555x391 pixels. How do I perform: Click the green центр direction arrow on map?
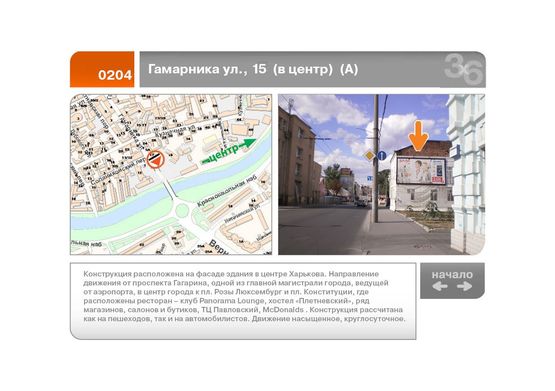click(229, 151)
